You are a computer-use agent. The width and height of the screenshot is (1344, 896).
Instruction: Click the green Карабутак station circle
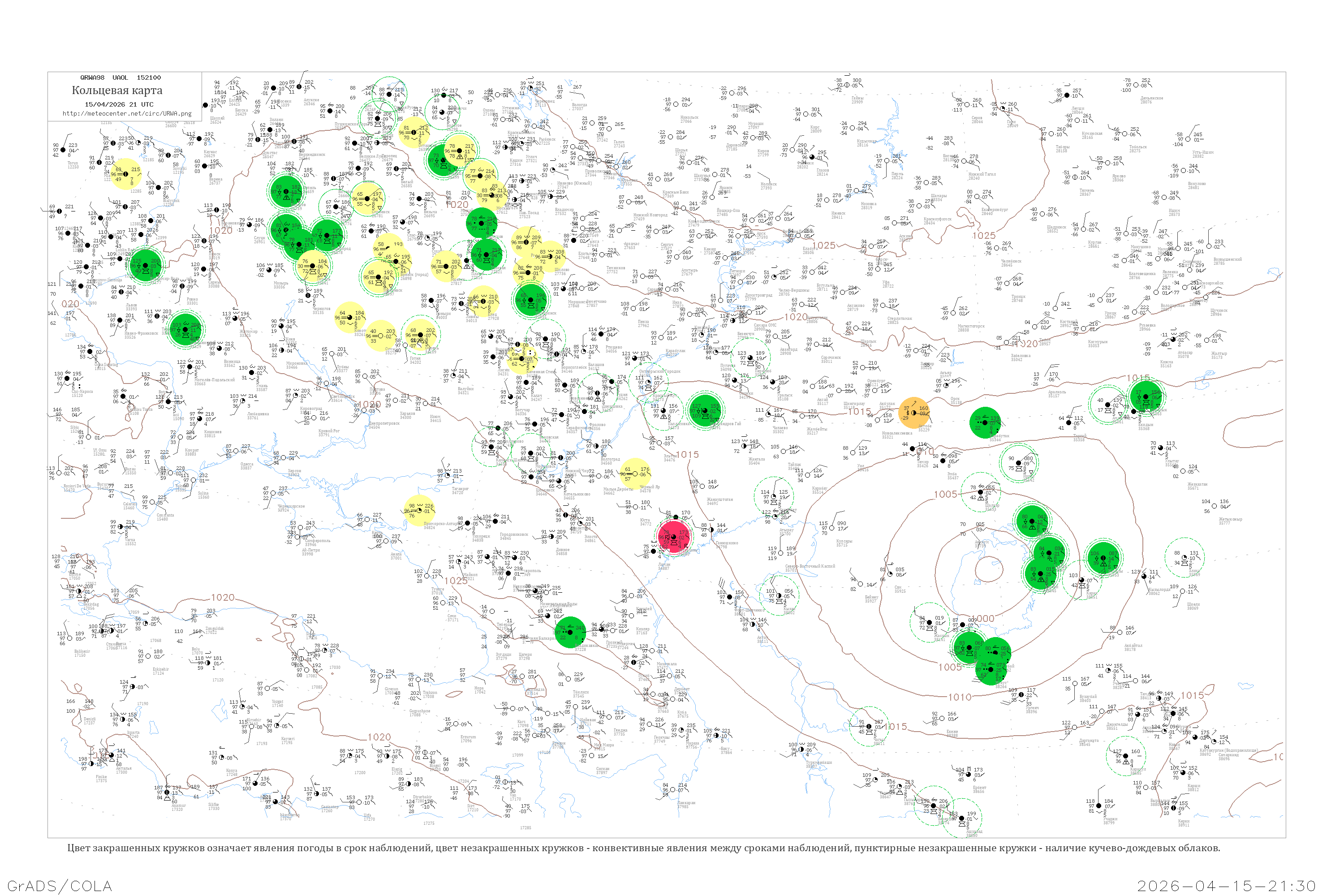986,423
